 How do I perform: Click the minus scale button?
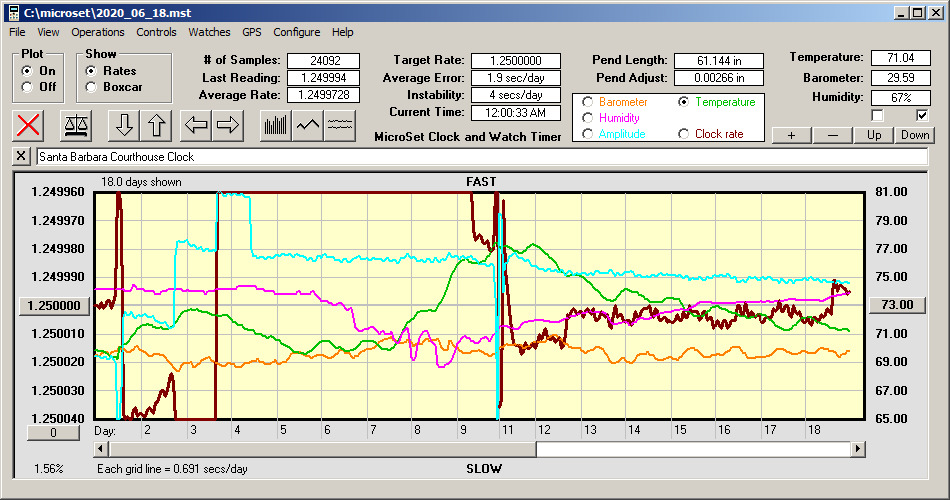coord(832,135)
